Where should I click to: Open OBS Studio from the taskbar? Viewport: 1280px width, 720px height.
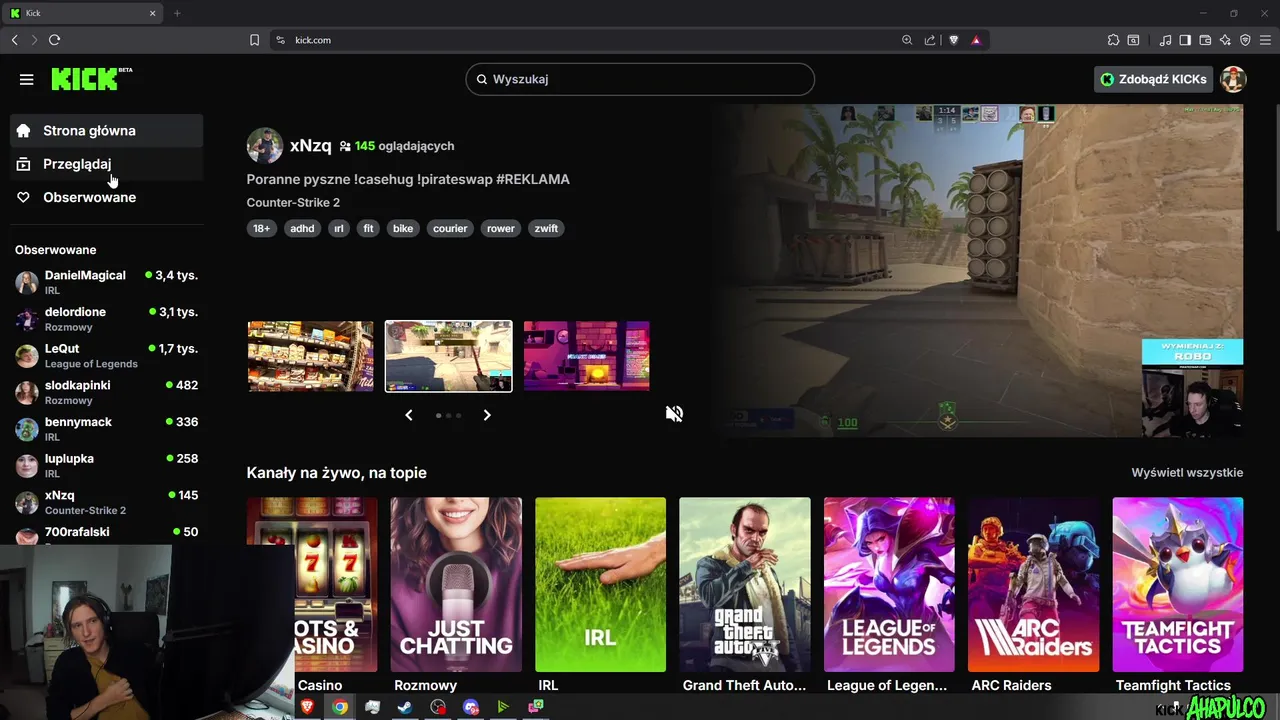(x=438, y=707)
